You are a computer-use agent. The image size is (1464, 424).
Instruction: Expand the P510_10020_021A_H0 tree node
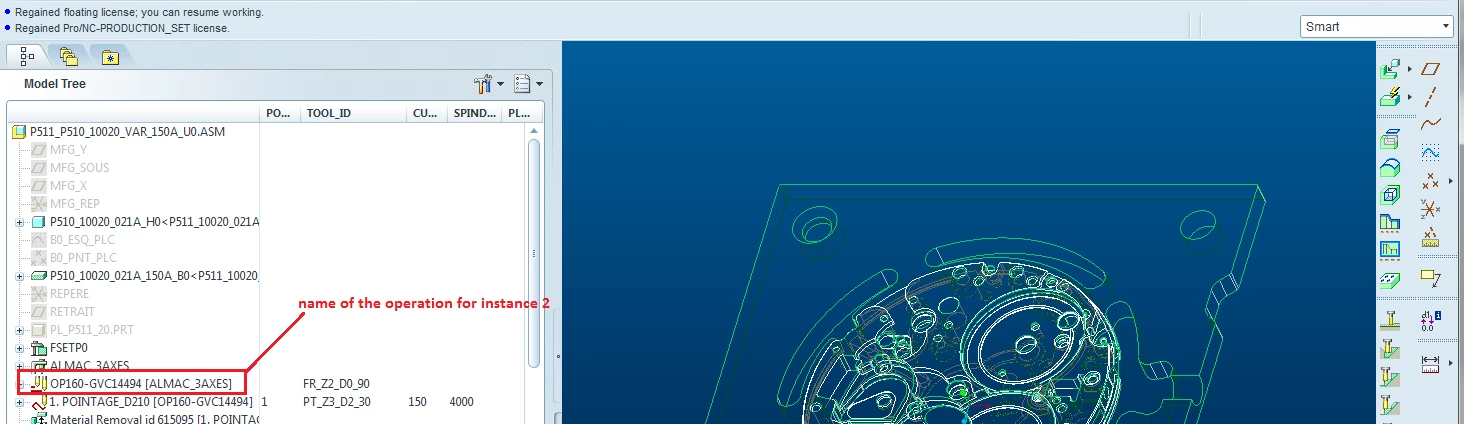19,221
